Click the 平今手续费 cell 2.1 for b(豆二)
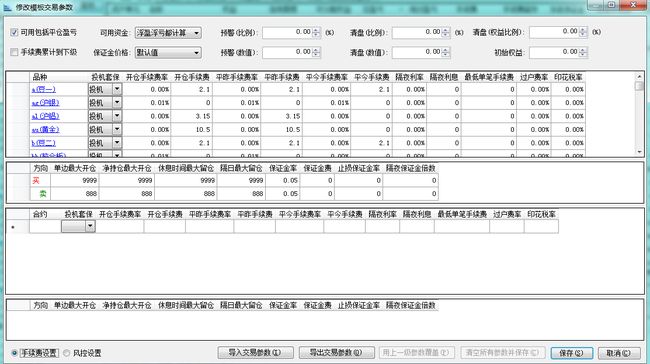The width and height of the screenshot is (650, 364). click(x=371, y=143)
